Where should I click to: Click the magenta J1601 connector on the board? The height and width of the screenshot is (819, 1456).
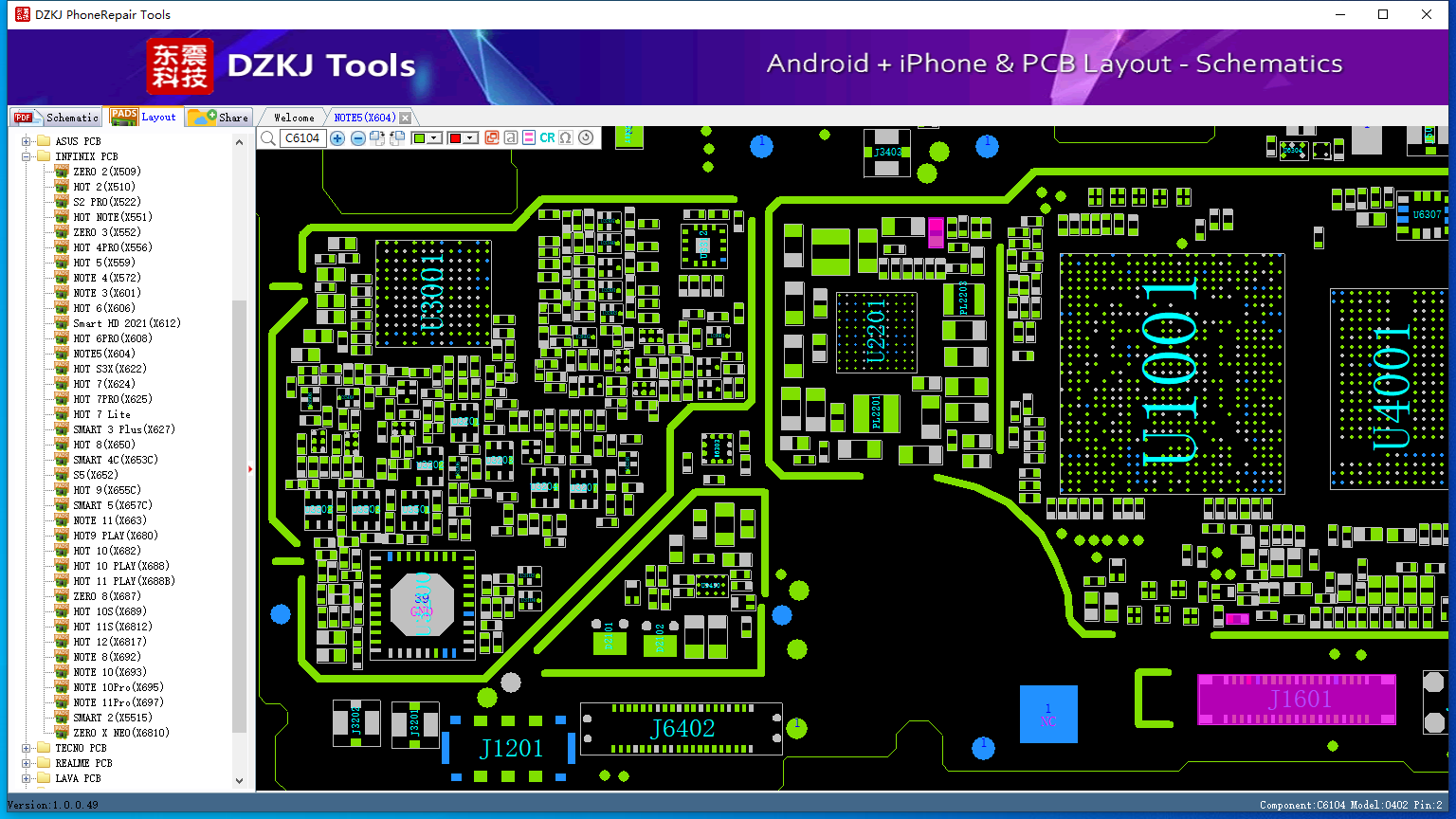point(1297,700)
